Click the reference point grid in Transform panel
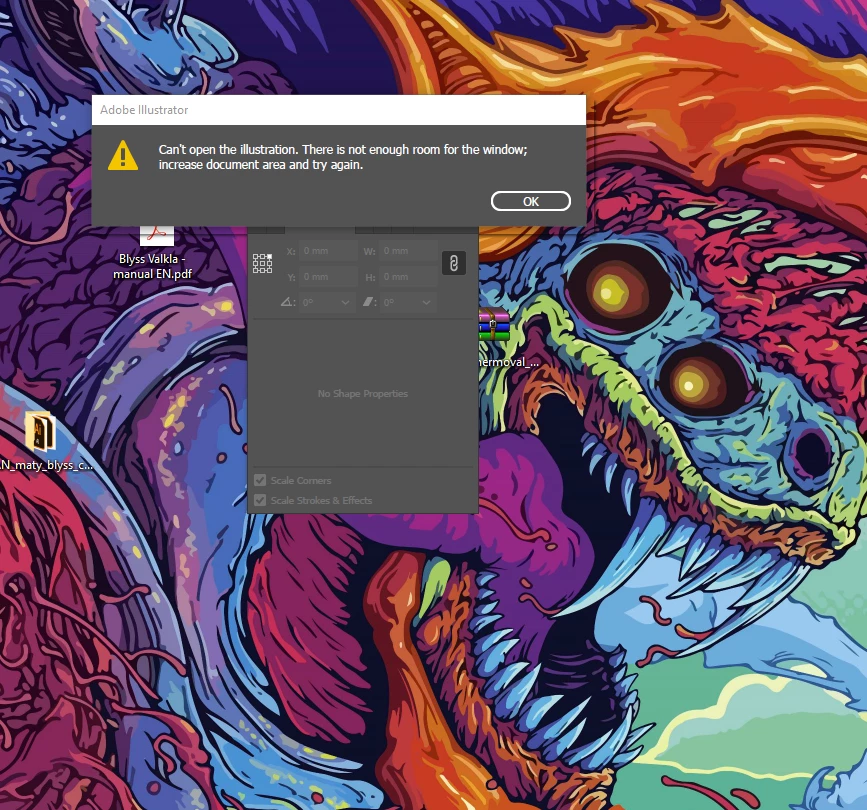This screenshot has height=810, width=867. tap(263, 264)
